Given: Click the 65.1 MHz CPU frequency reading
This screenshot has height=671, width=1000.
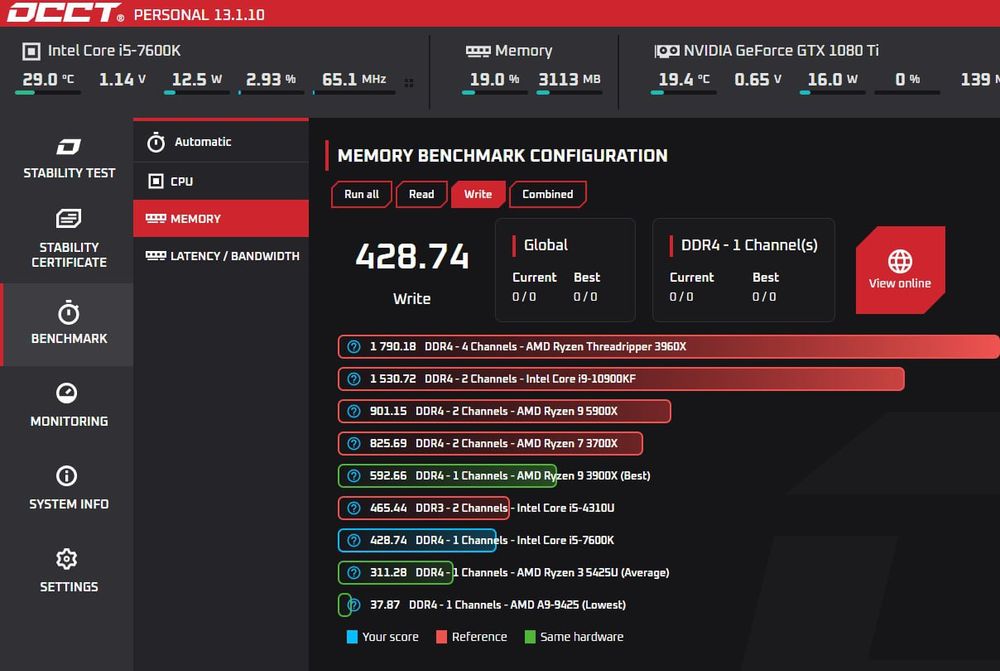Looking at the screenshot, I should (354, 80).
